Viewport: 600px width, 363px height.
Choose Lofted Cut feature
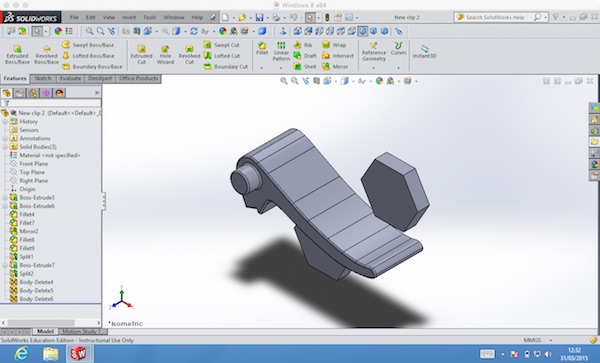tap(222, 56)
